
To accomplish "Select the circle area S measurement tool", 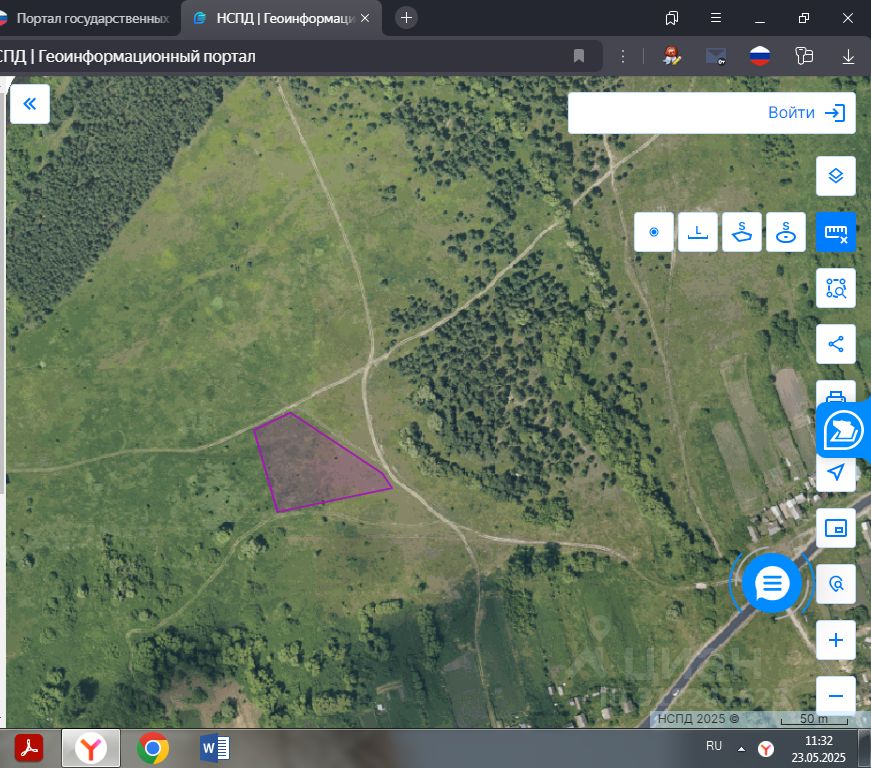I will [x=785, y=232].
